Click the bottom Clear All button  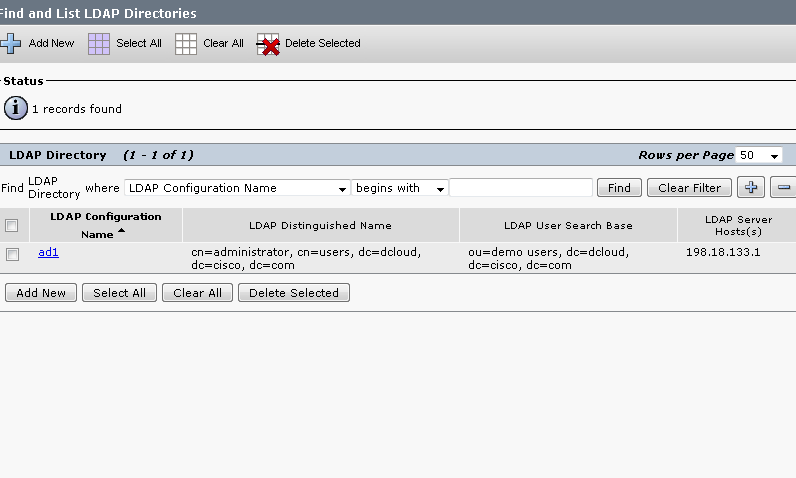(x=197, y=293)
